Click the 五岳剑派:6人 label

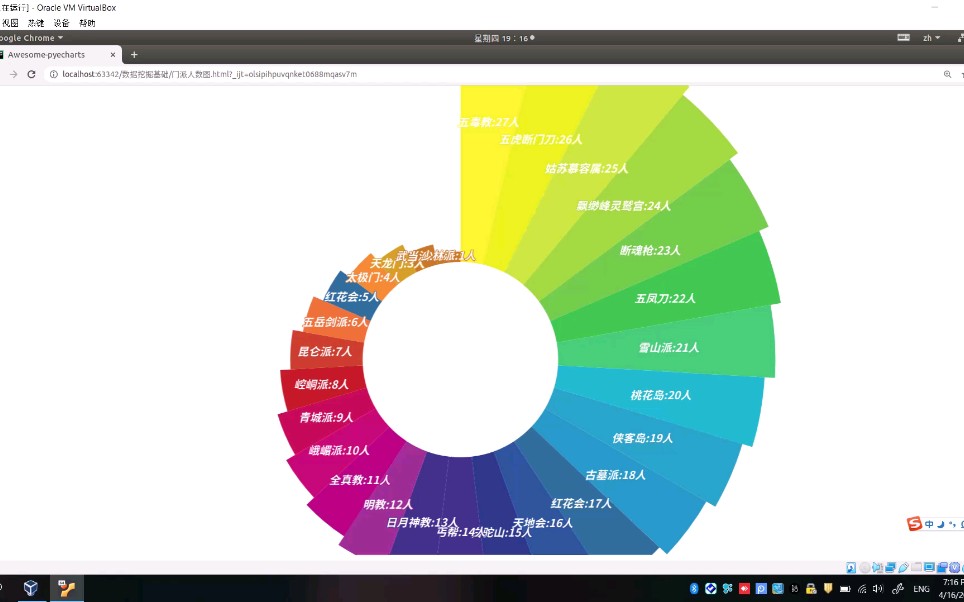335,322
